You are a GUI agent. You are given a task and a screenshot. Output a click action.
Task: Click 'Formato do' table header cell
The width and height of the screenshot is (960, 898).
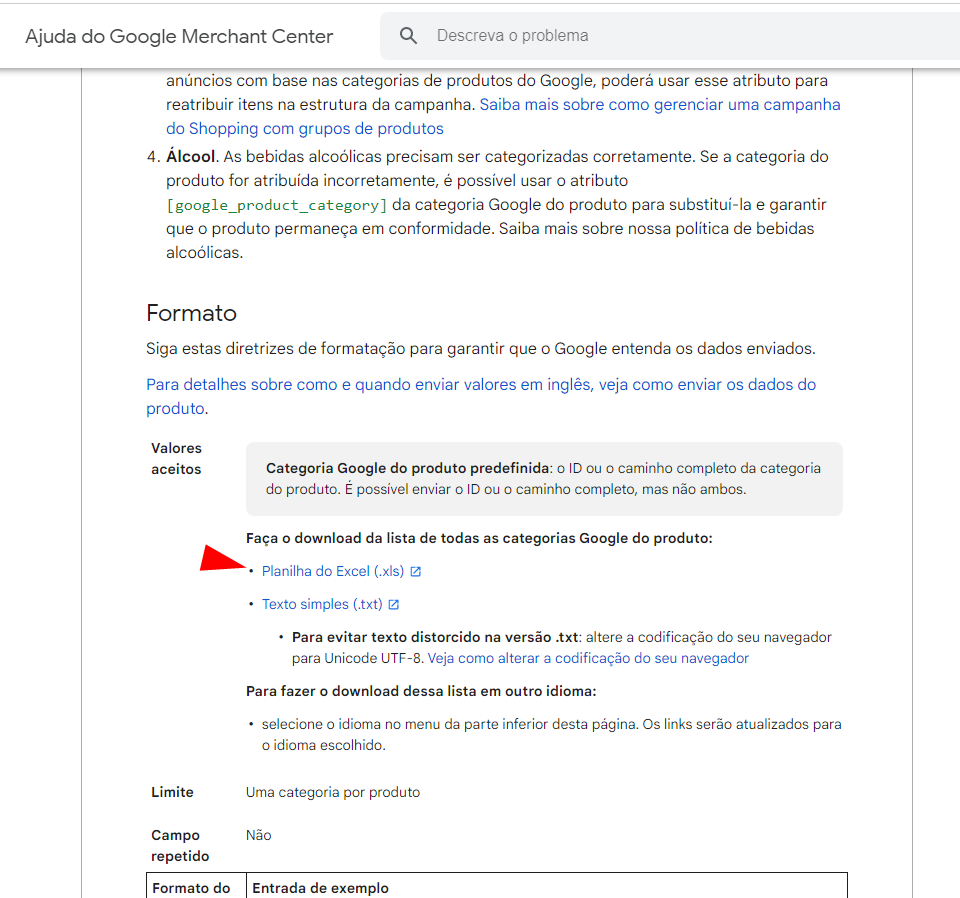click(x=191, y=888)
